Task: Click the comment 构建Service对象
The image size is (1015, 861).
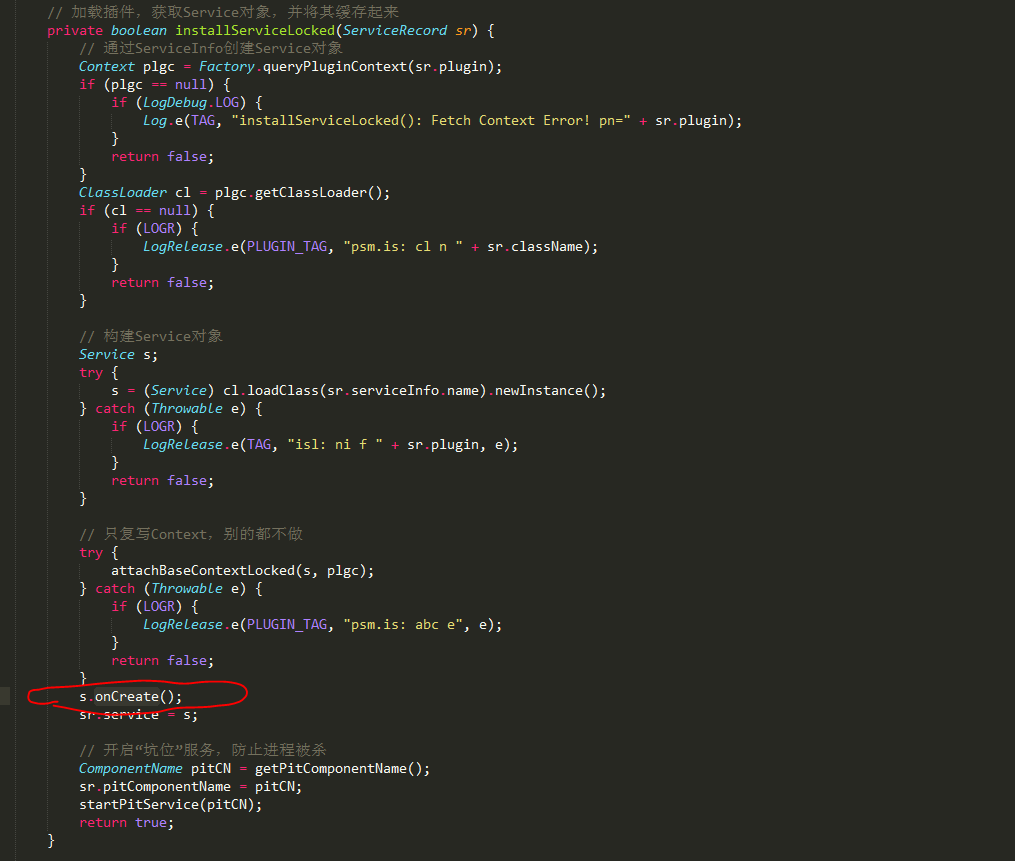Action: pyautogui.click(x=151, y=336)
